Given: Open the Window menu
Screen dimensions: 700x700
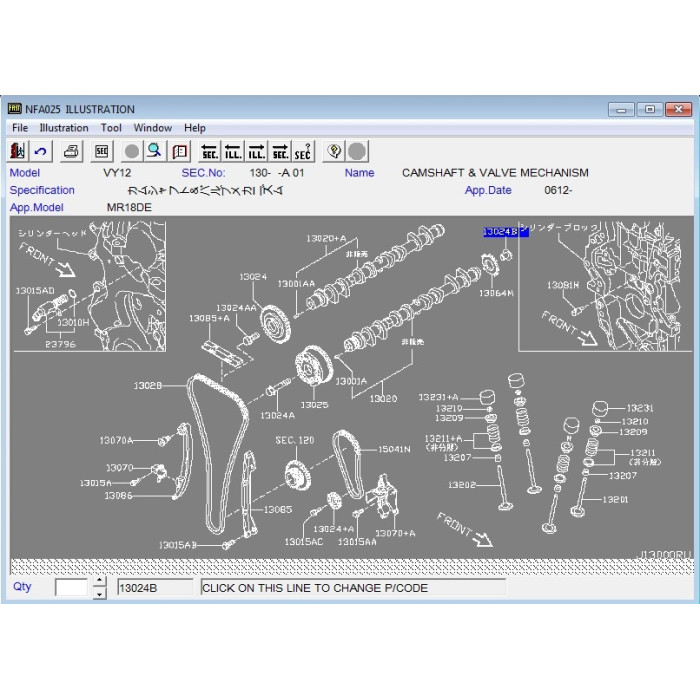Looking at the screenshot, I should pyautogui.click(x=153, y=128).
